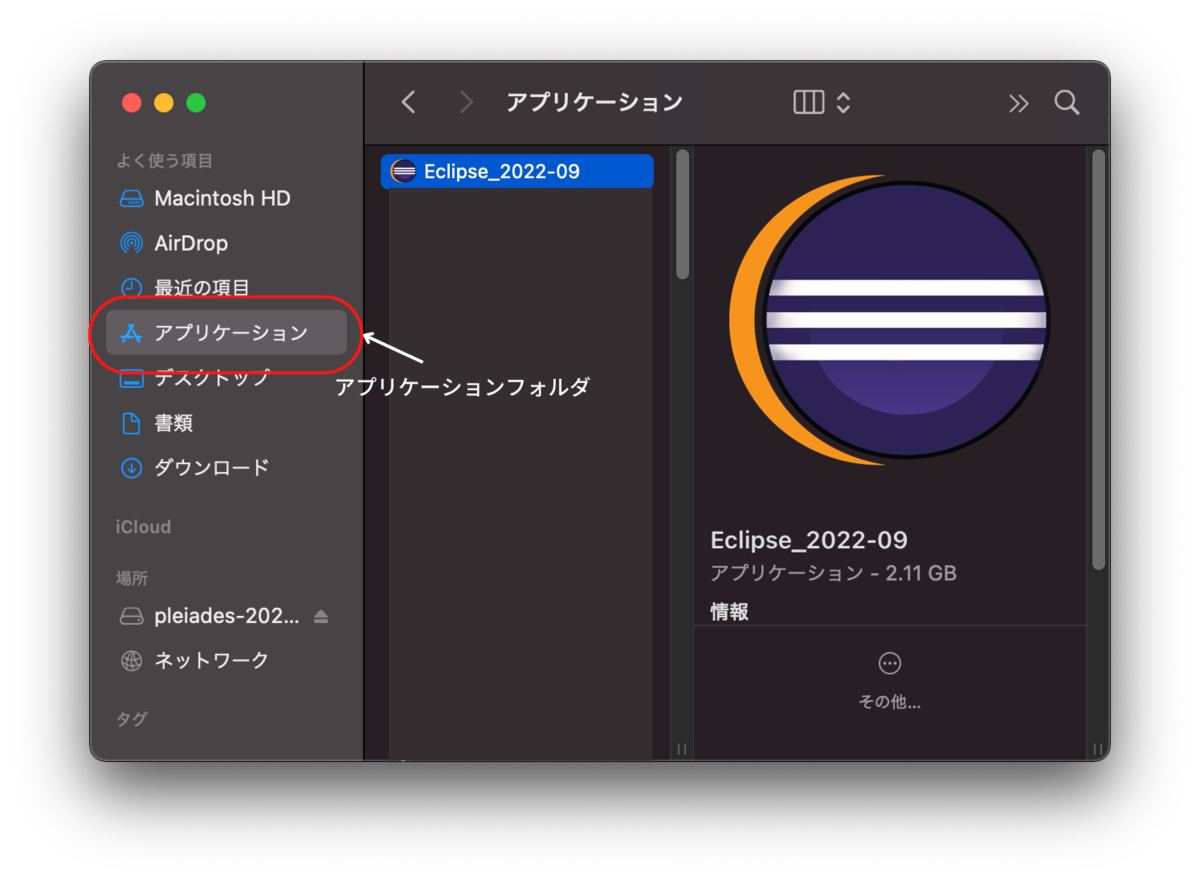Close the Finder window red button
Screen dimensions: 1200x880
[x=131, y=103]
